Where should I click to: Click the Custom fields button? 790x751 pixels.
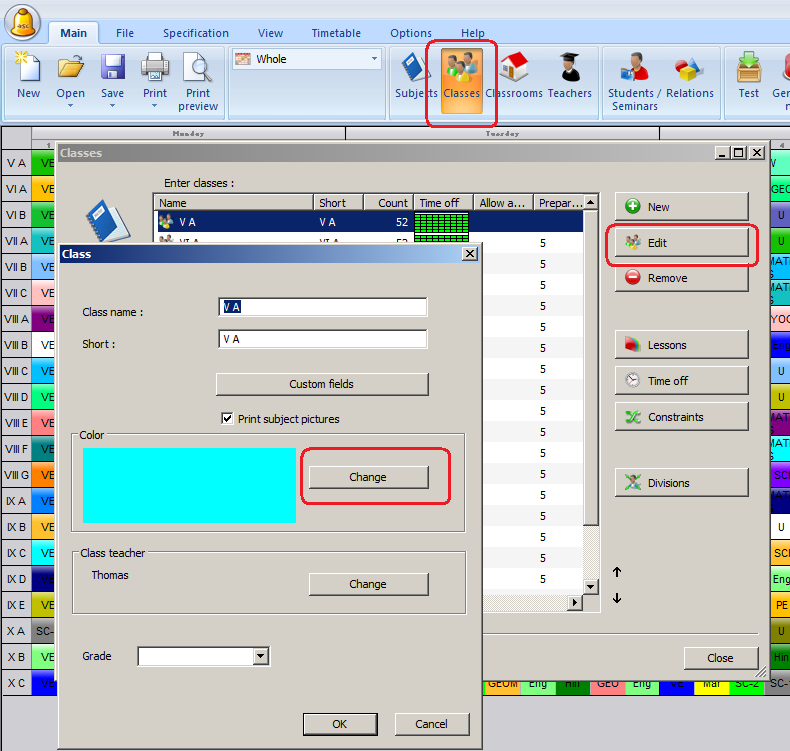coord(322,384)
